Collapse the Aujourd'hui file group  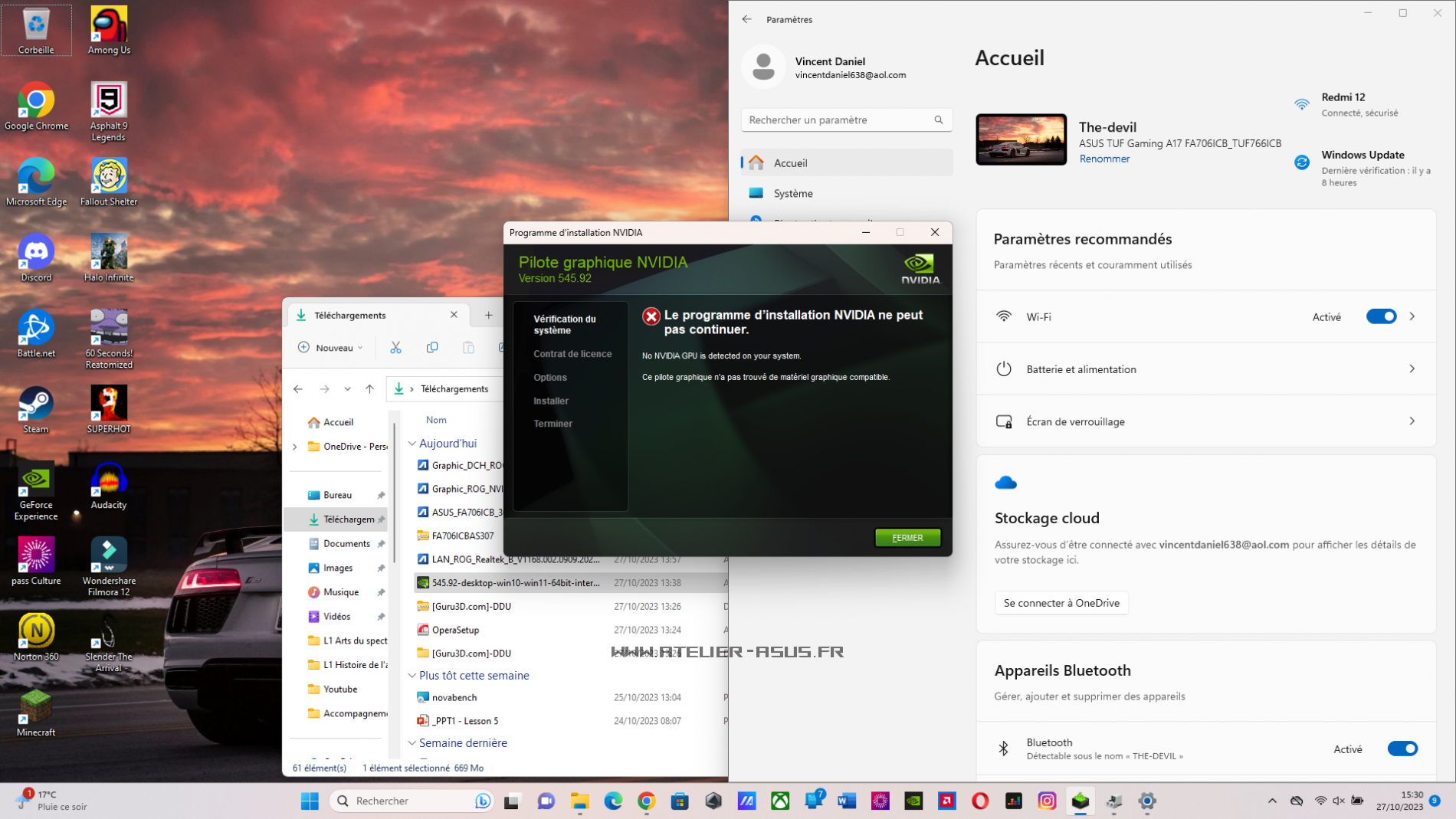(412, 444)
